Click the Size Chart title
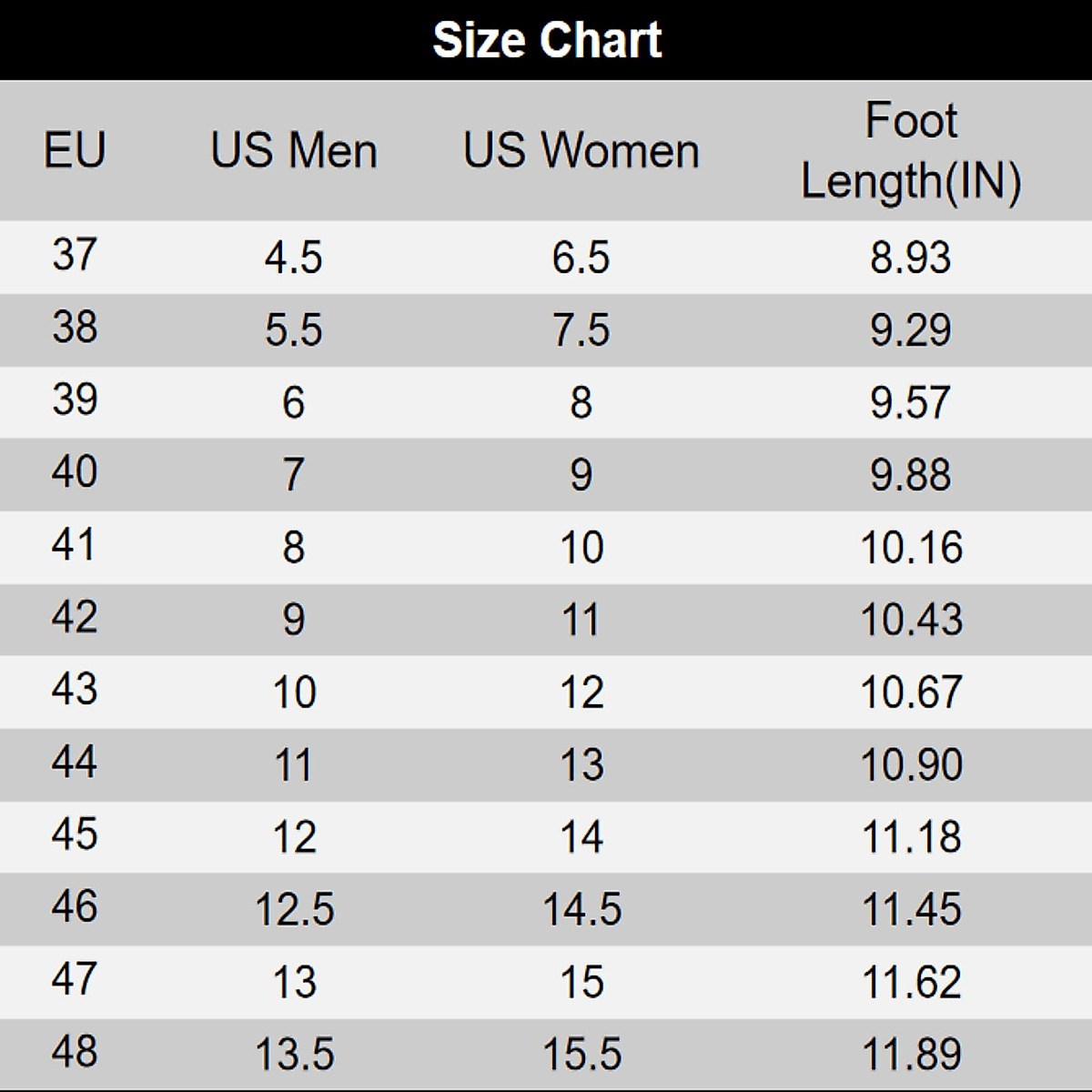Viewport: 1092px width, 1092px height. click(547, 40)
